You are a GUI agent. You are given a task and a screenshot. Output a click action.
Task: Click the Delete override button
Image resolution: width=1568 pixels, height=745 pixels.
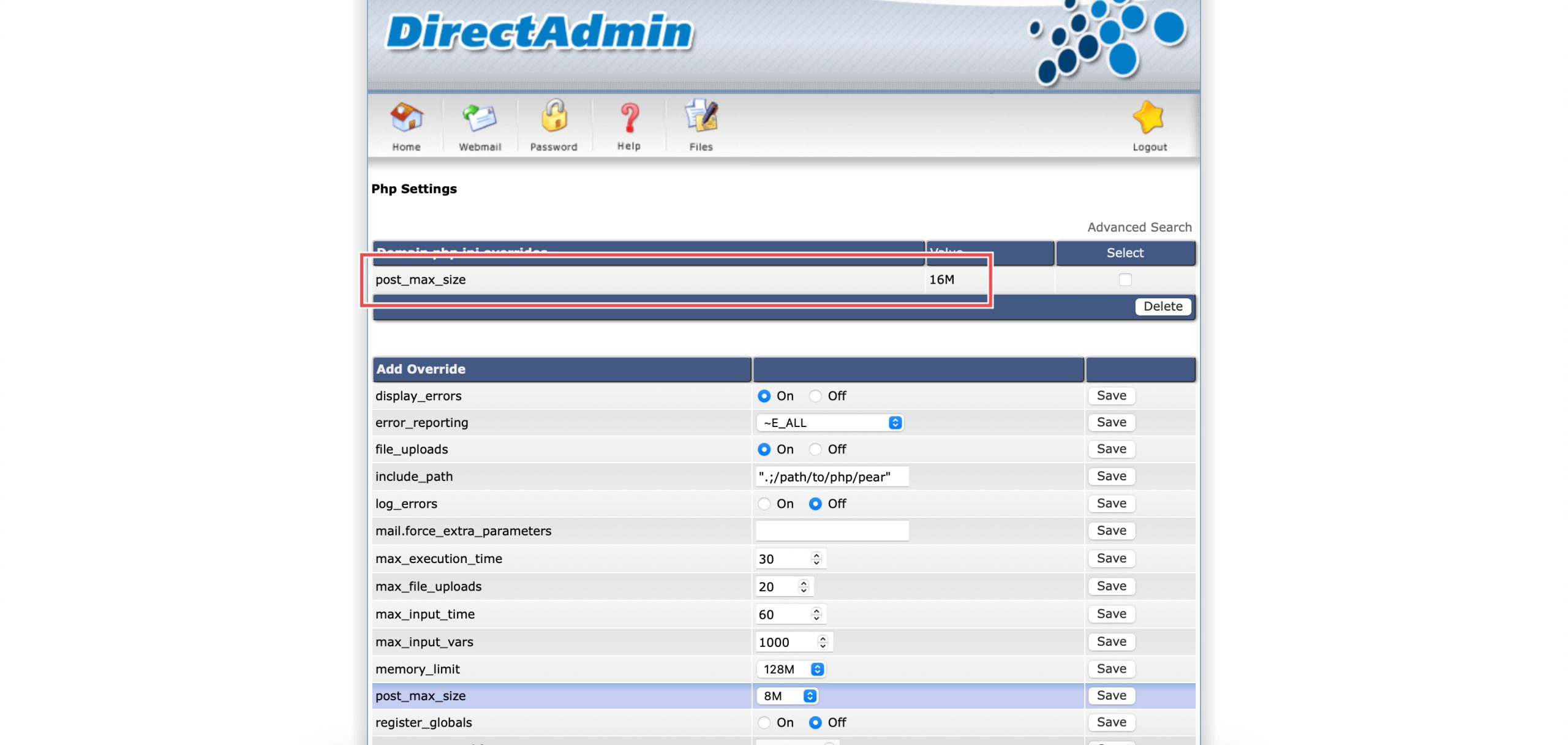(x=1163, y=306)
